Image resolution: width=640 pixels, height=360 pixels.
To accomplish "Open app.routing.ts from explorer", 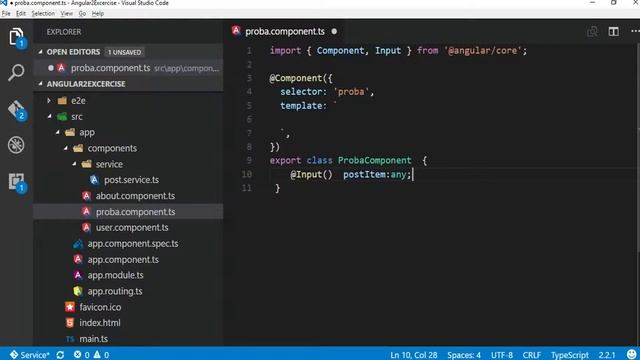I will tap(115, 291).
